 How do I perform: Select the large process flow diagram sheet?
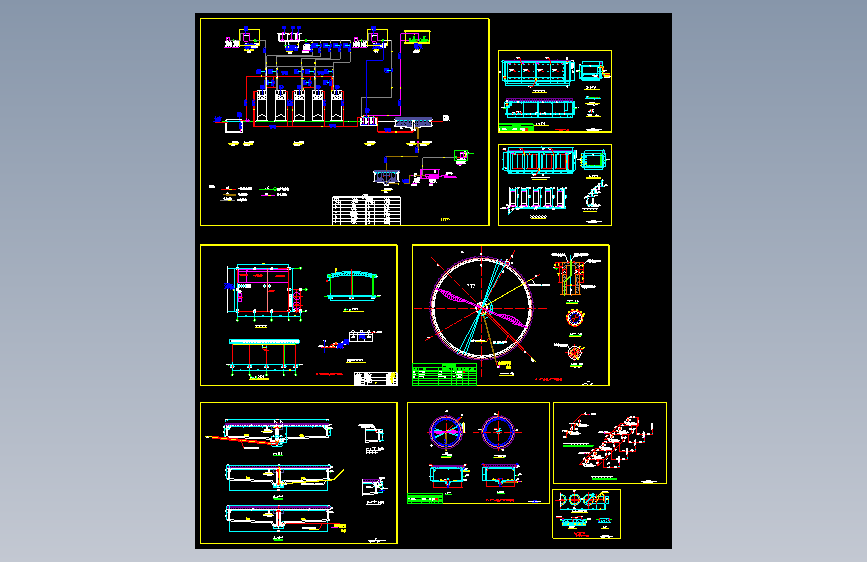(x=344, y=122)
